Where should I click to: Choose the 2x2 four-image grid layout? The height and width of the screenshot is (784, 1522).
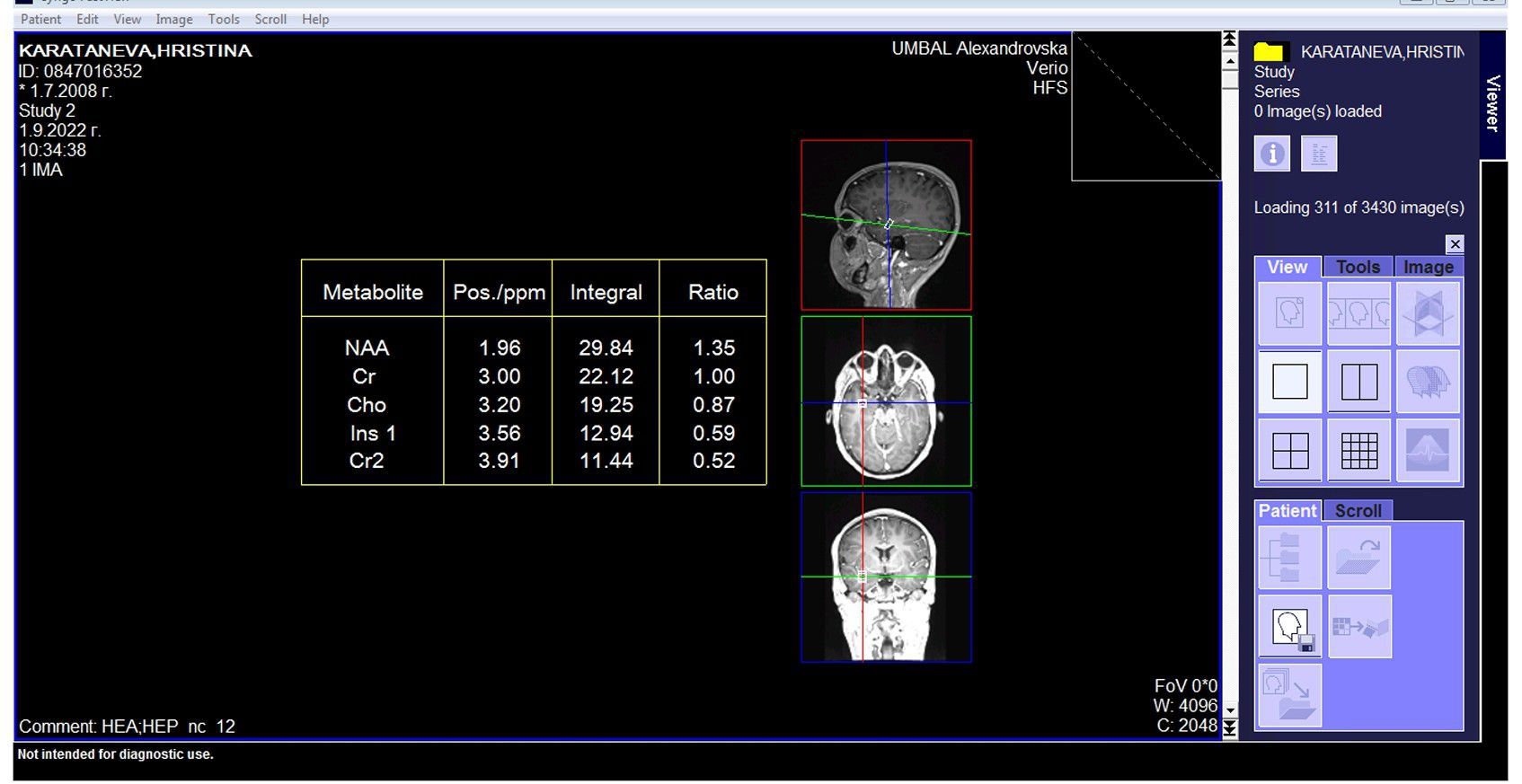tap(1289, 451)
